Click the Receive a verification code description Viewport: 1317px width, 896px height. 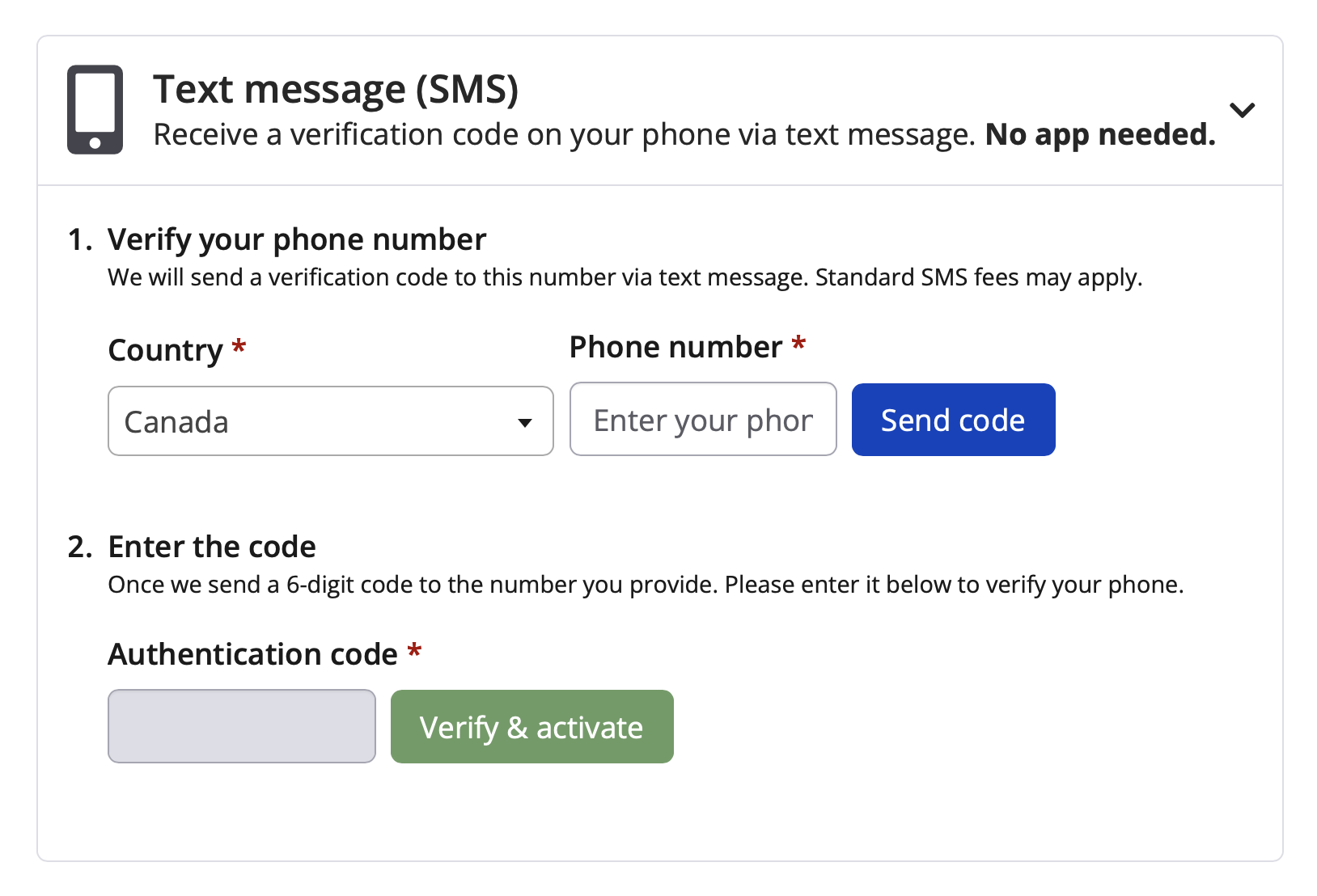coord(564,135)
